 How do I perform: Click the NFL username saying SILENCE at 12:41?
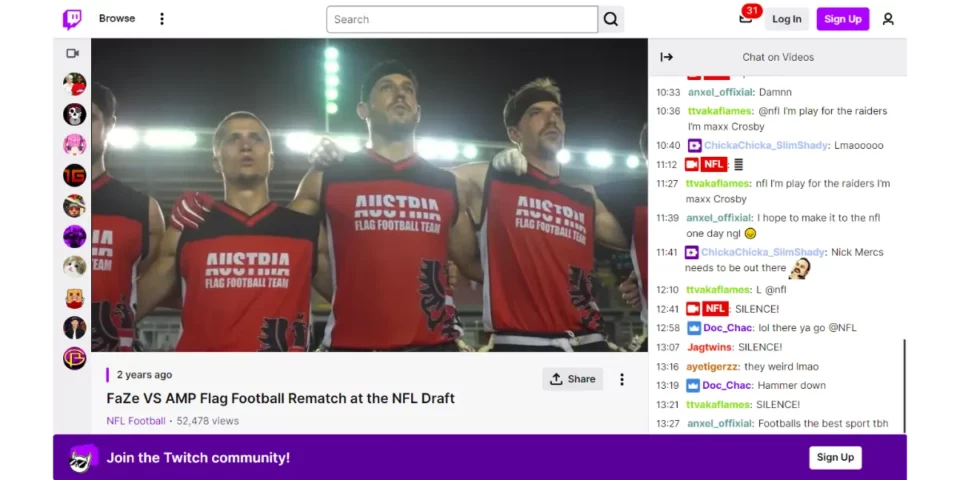715,309
